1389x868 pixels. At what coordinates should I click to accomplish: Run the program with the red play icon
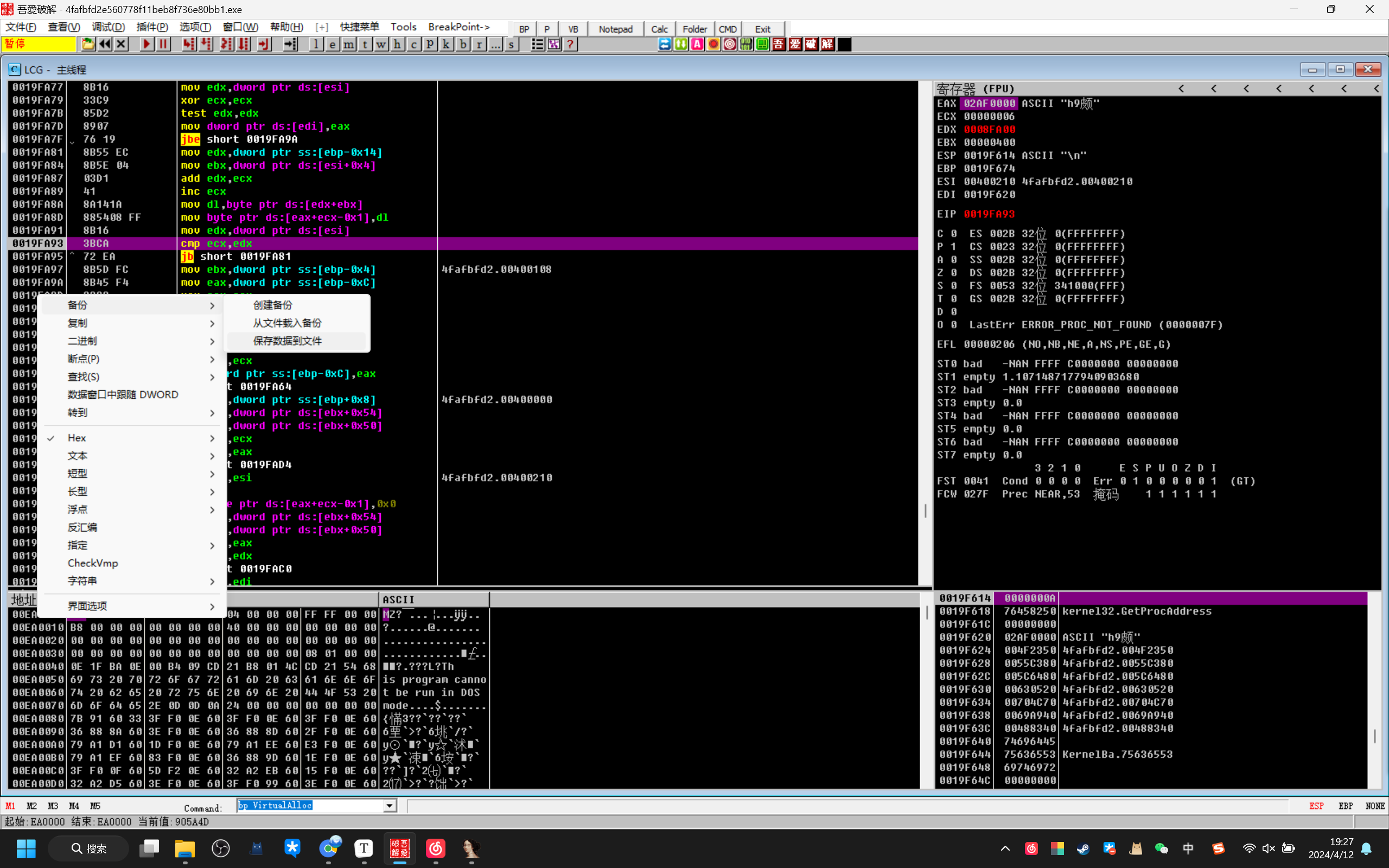[147, 44]
